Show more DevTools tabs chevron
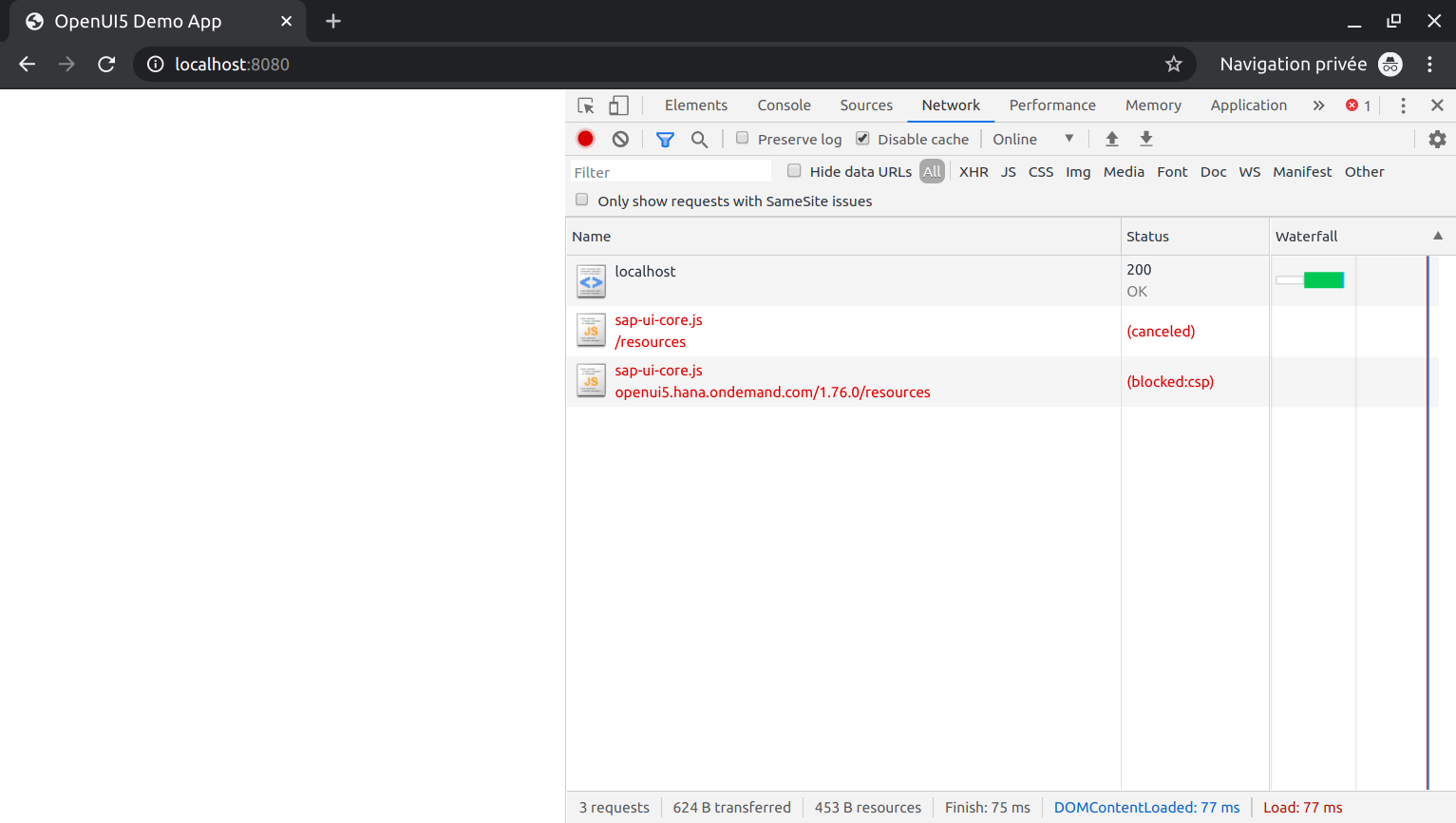 coord(1318,105)
